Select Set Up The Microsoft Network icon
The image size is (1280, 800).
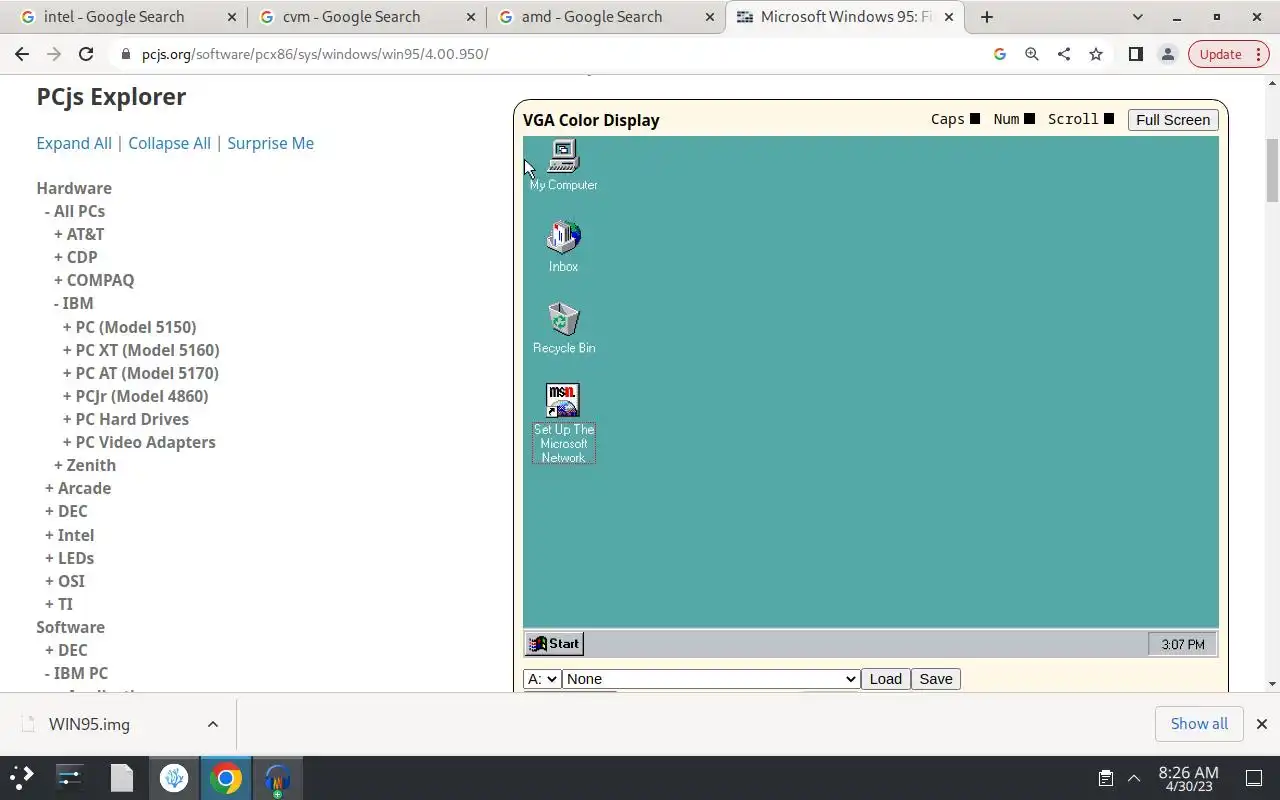coord(563,423)
